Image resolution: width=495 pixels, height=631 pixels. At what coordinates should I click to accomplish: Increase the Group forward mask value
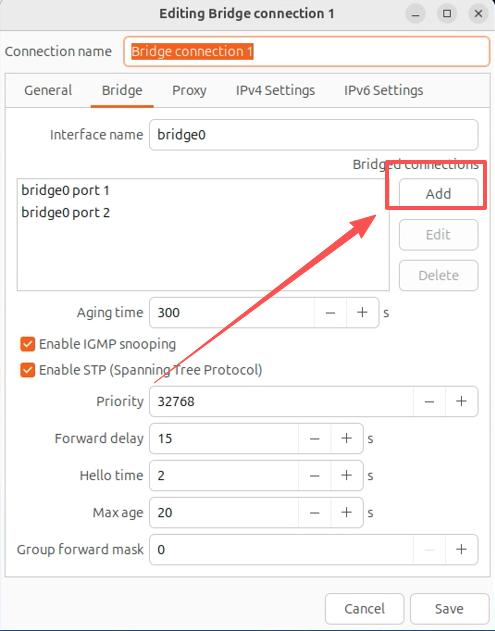[x=461, y=549]
